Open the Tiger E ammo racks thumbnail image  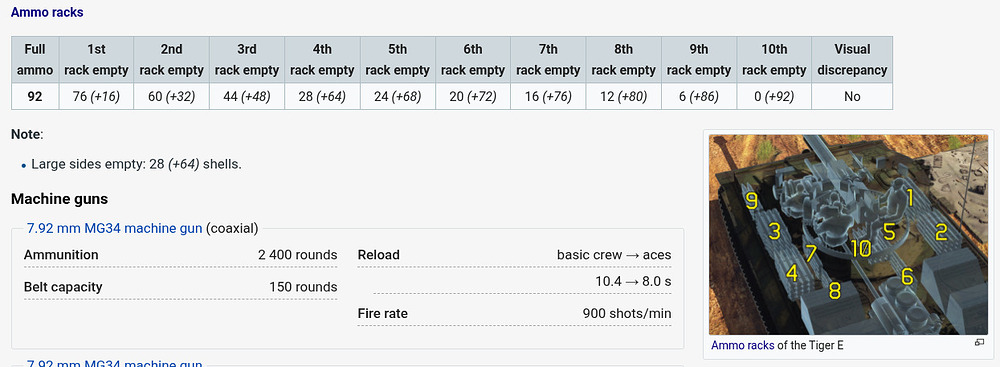848,235
